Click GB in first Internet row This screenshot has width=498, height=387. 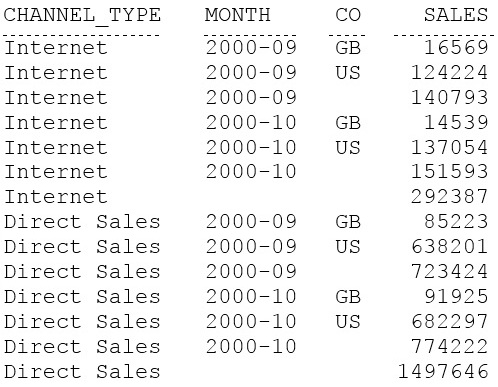click(348, 47)
